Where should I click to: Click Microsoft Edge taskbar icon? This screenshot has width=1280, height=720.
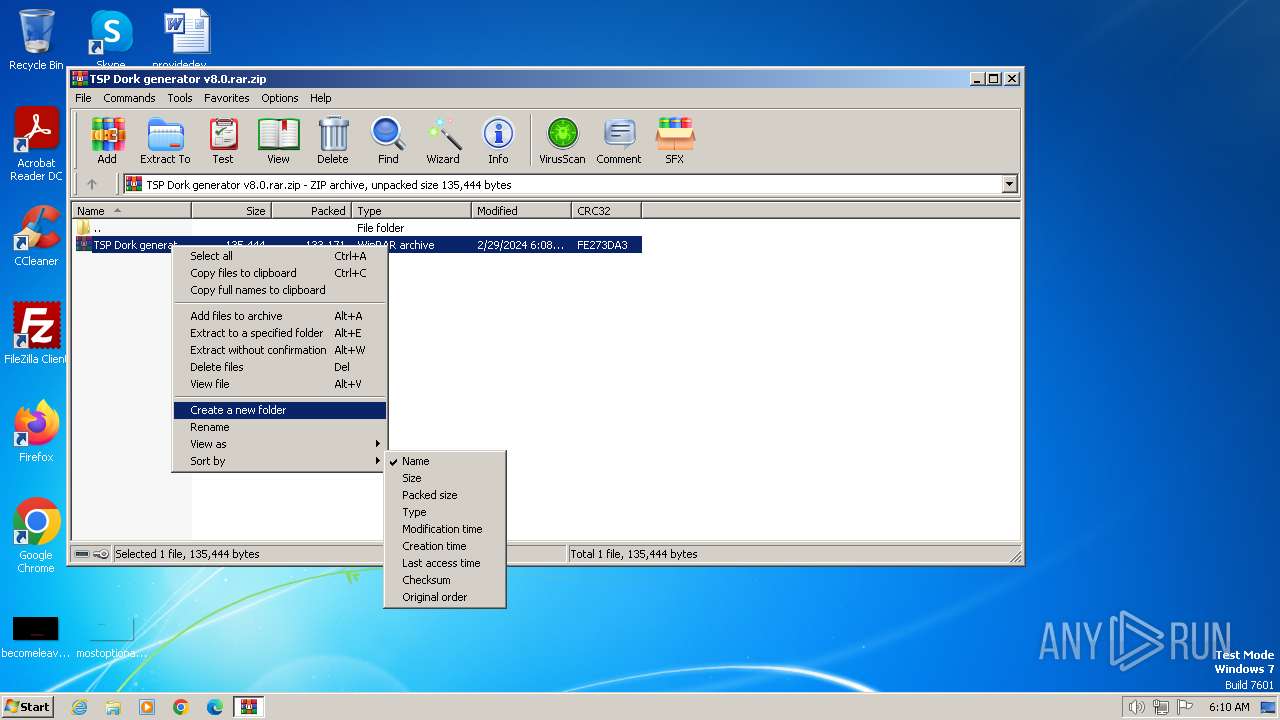215,707
